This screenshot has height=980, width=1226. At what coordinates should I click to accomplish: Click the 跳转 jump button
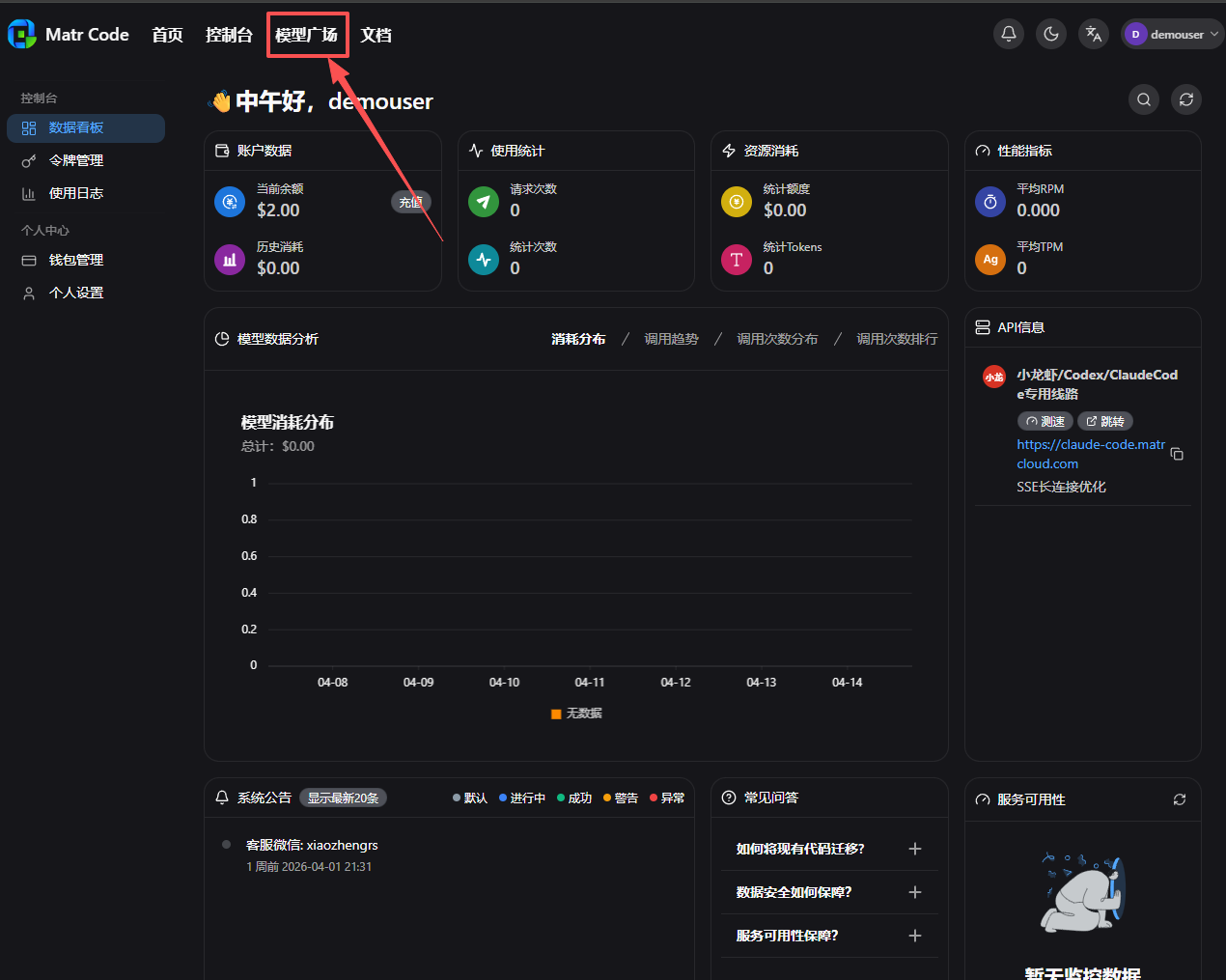1105,421
